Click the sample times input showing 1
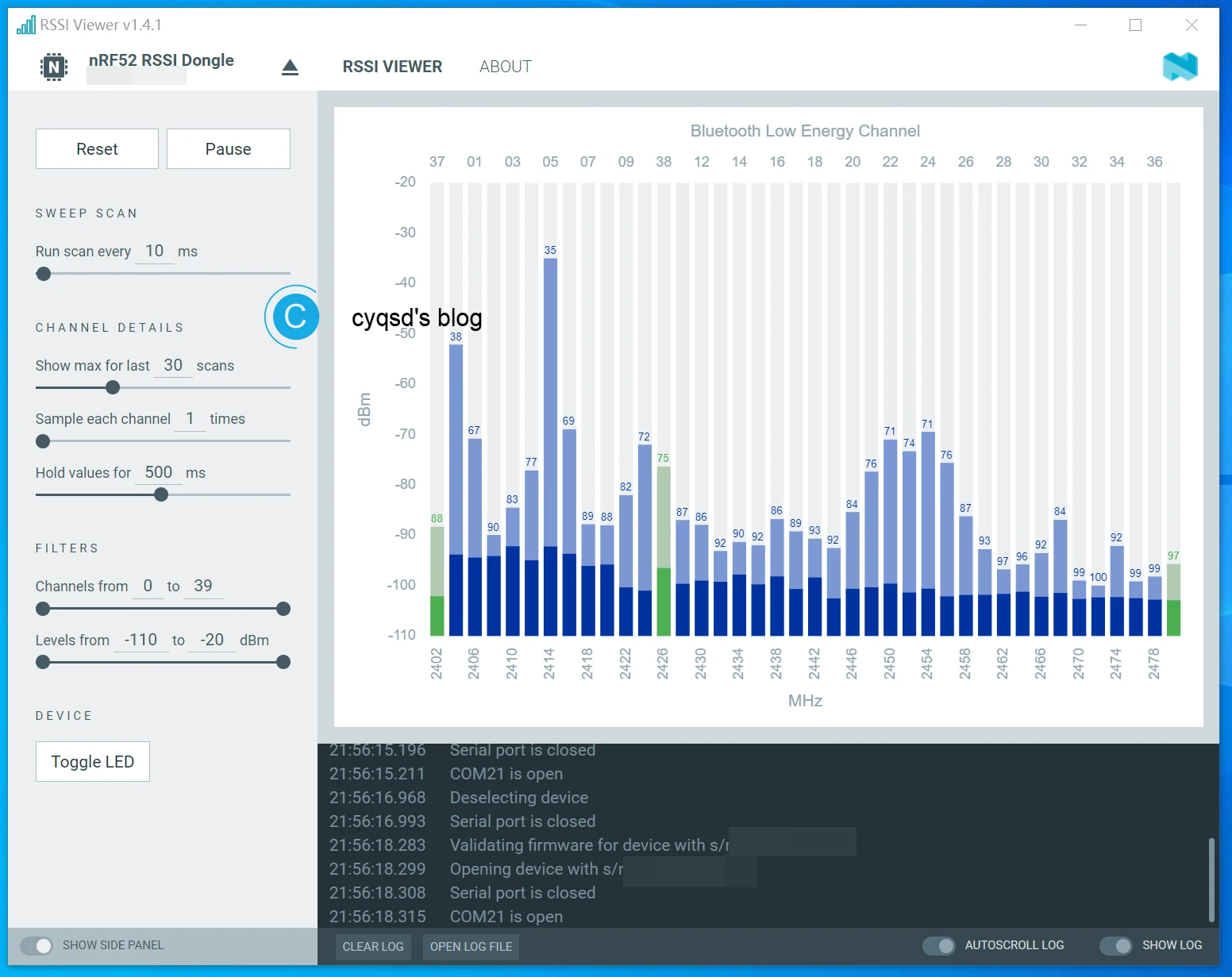This screenshot has height=977, width=1232. coord(190,418)
